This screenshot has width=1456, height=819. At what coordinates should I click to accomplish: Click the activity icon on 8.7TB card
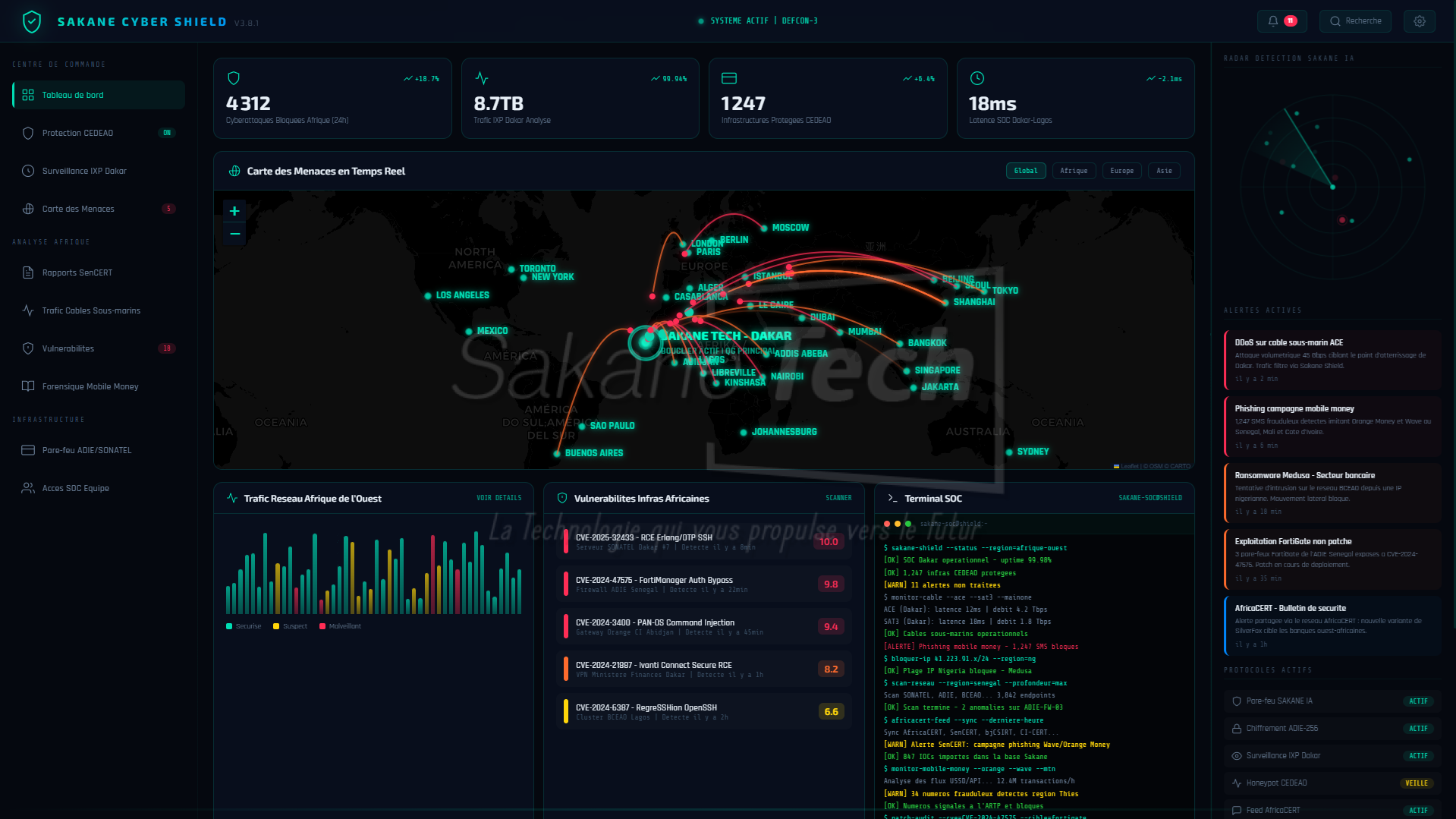click(x=481, y=78)
